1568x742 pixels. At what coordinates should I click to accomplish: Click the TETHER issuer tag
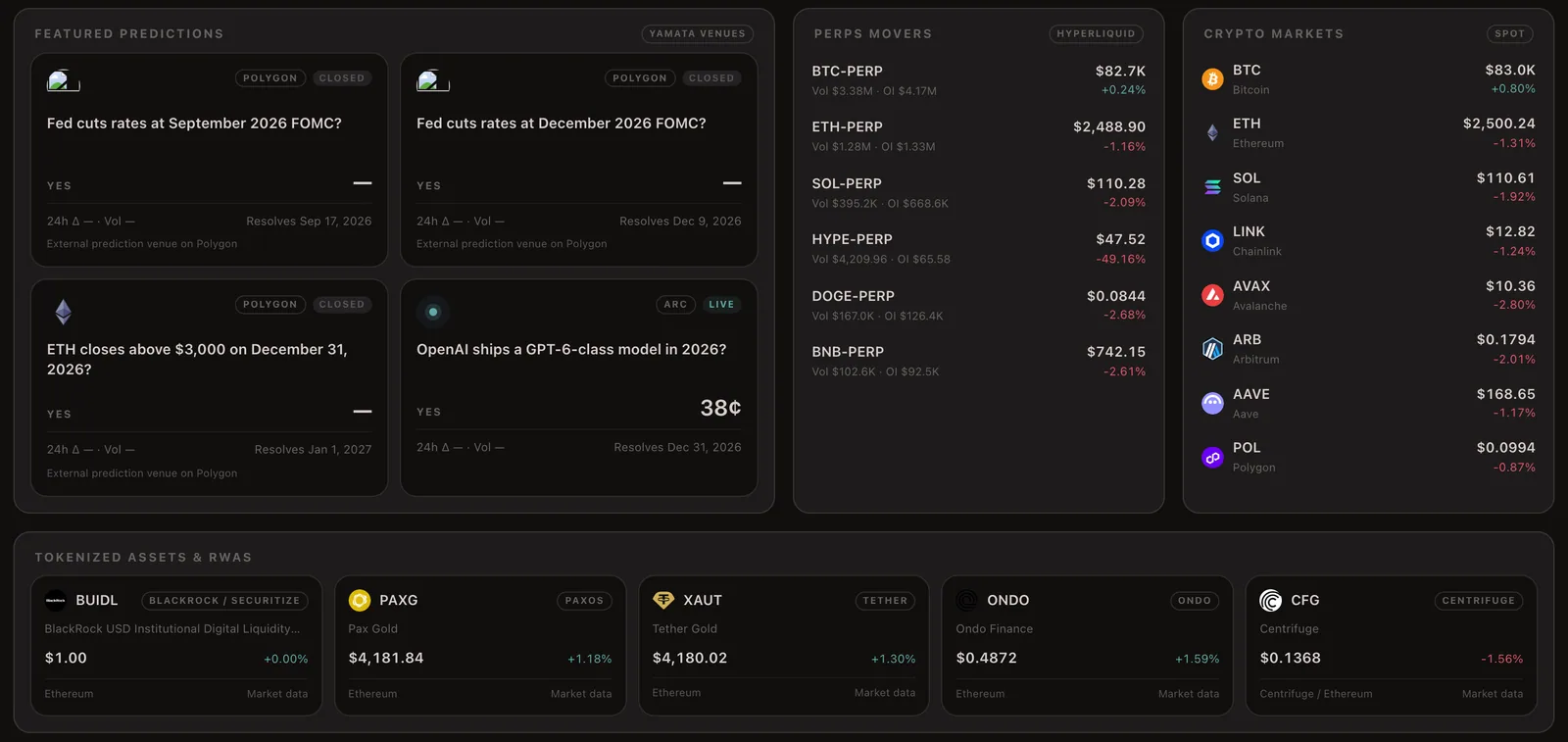[x=885, y=601]
